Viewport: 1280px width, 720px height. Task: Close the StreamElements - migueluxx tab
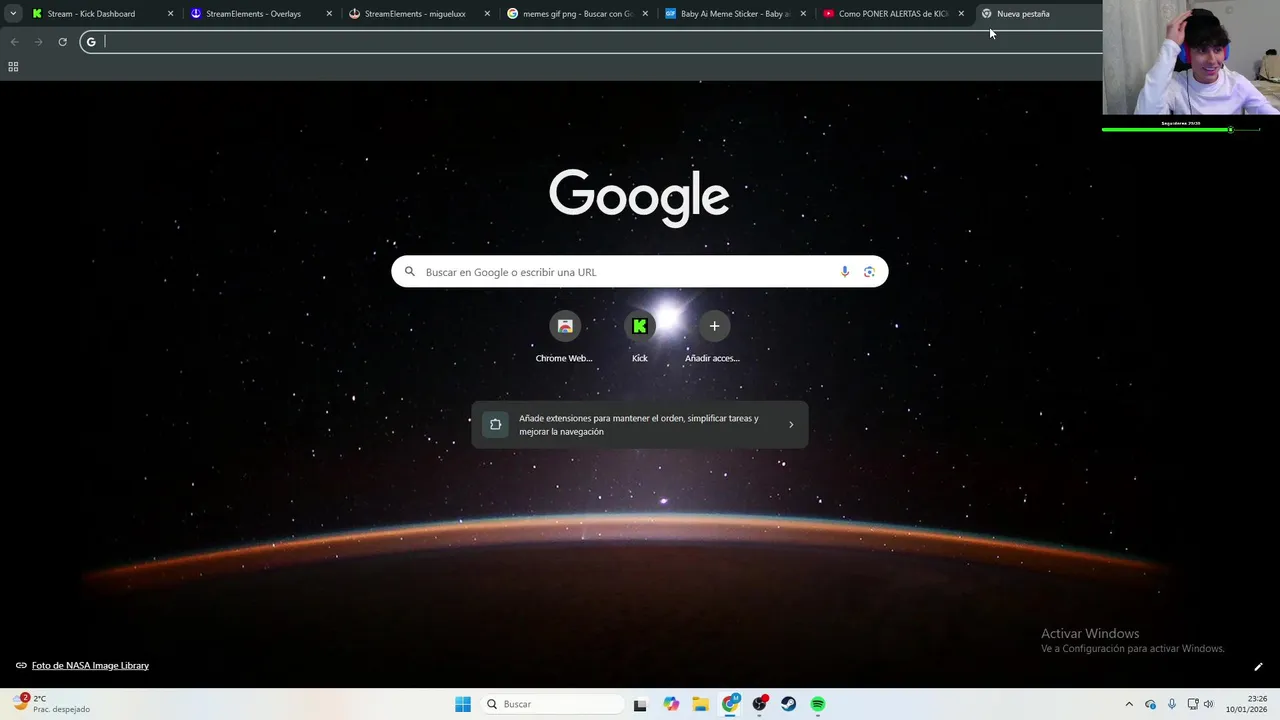(487, 14)
